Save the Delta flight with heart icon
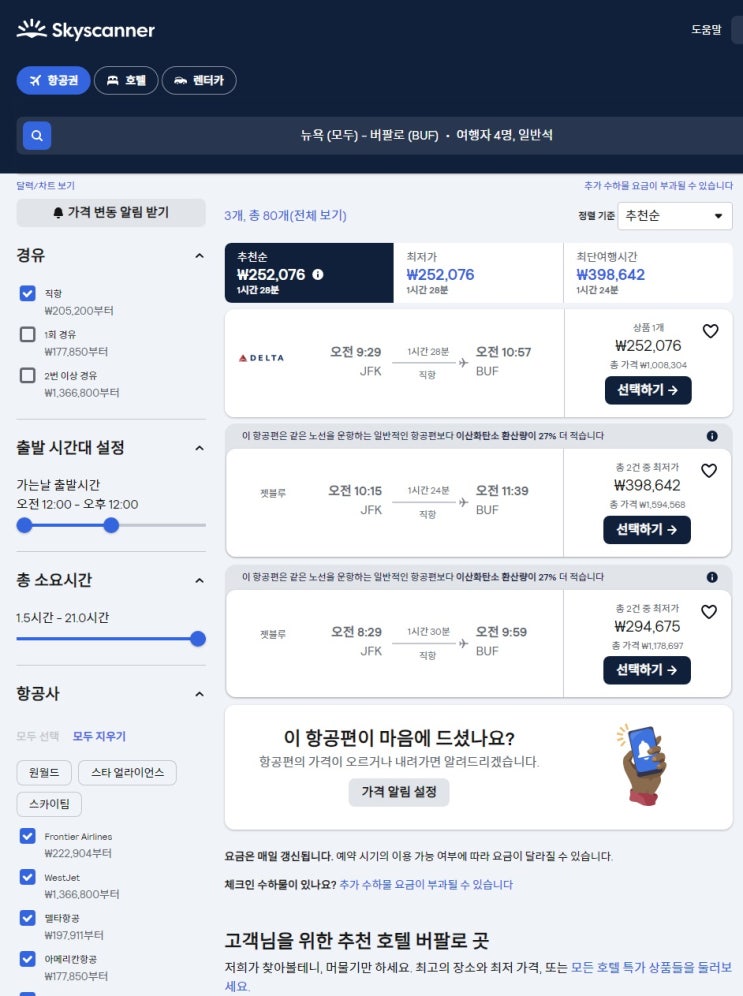The width and height of the screenshot is (743, 996). (x=710, y=331)
